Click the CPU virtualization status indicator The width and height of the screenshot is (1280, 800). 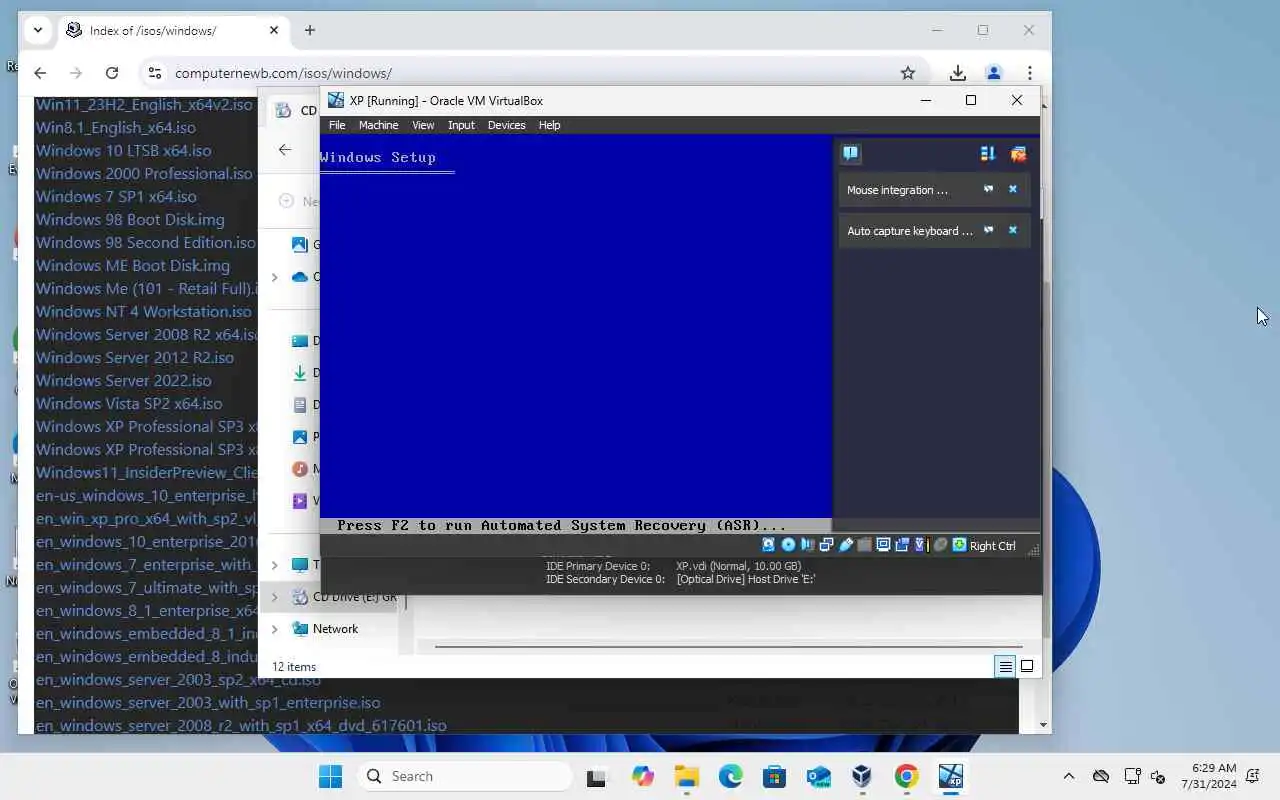(921, 545)
